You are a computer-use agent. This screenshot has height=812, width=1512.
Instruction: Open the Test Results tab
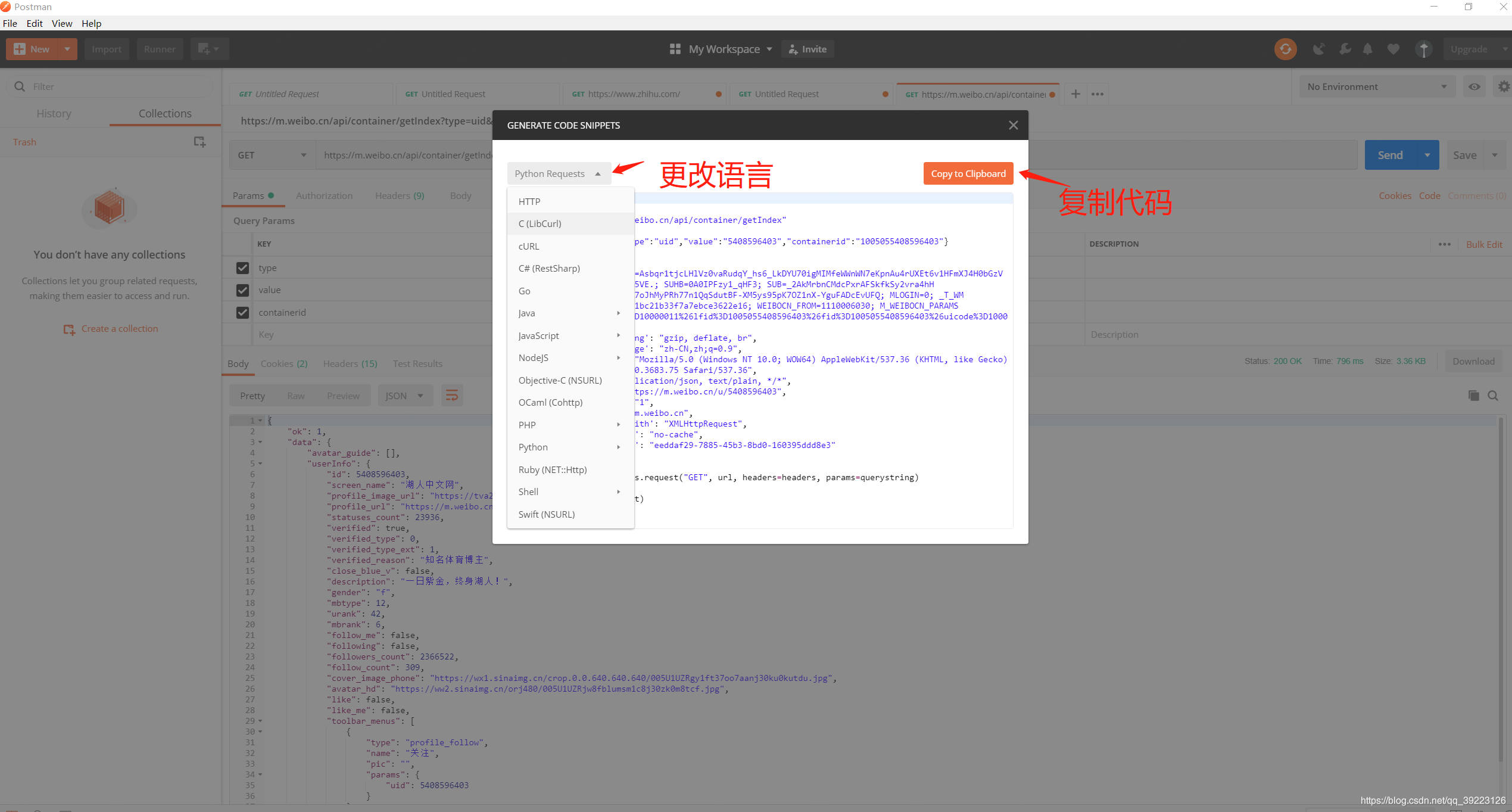click(x=417, y=363)
